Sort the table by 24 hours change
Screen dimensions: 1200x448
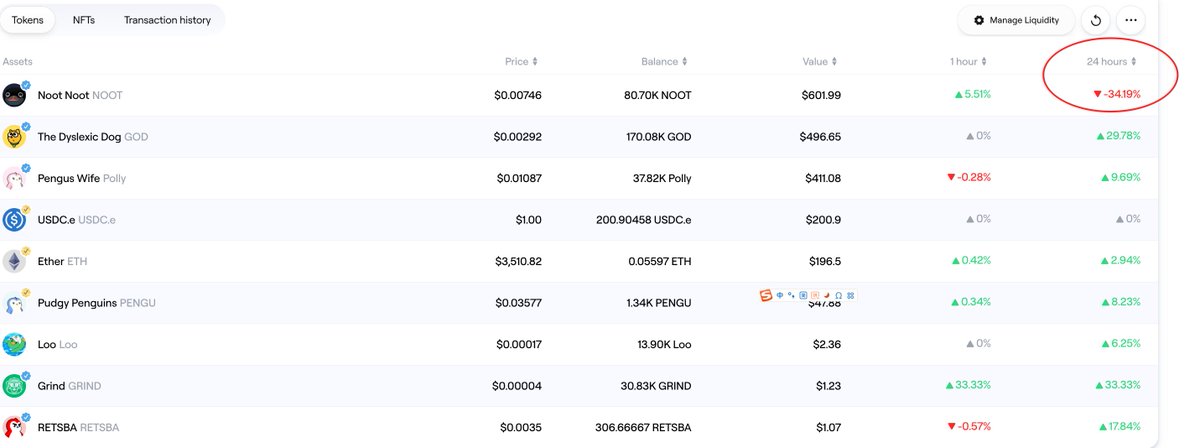1112,62
